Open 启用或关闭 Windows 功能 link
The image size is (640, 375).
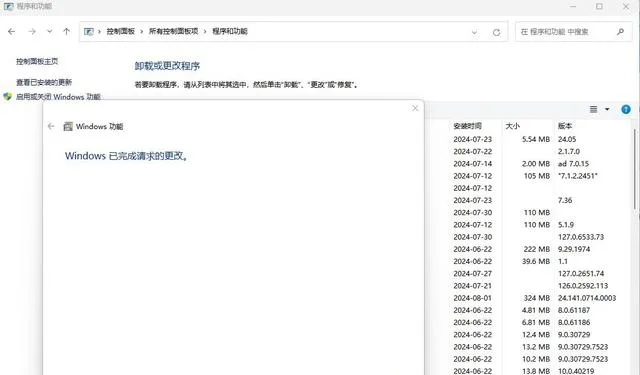pyautogui.click(x=58, y=97)
